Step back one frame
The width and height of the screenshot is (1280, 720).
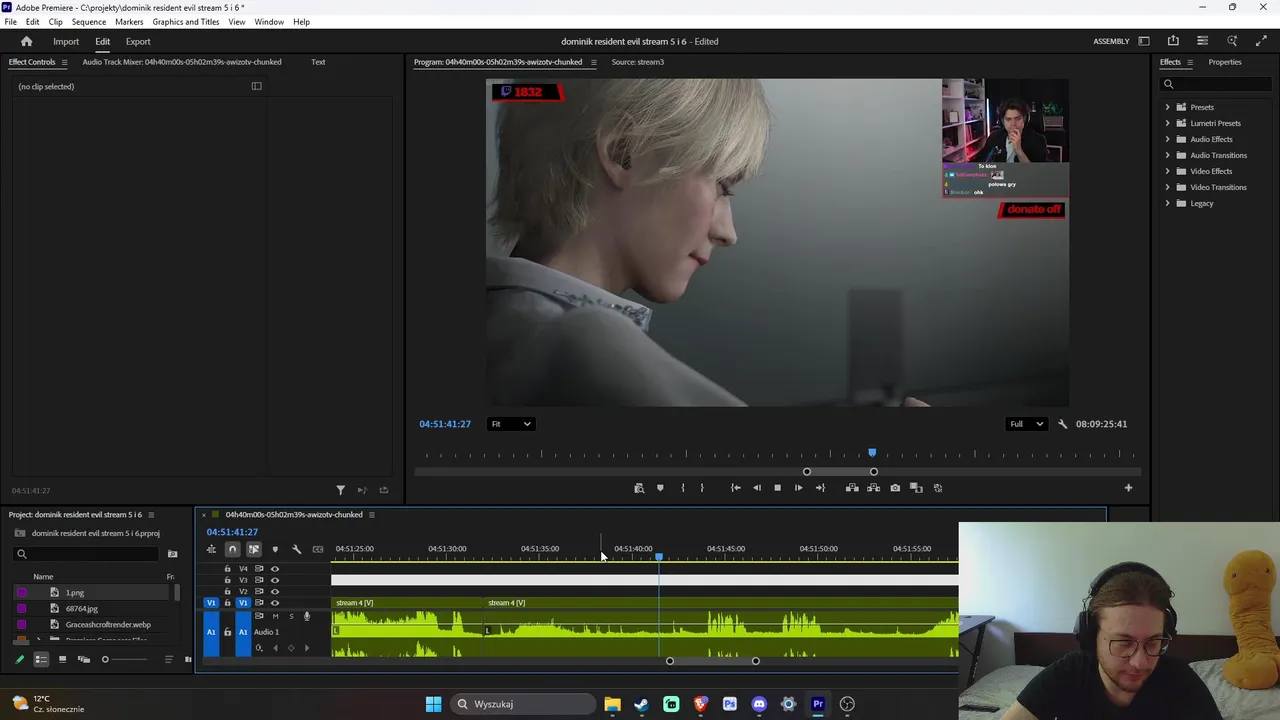756,488
